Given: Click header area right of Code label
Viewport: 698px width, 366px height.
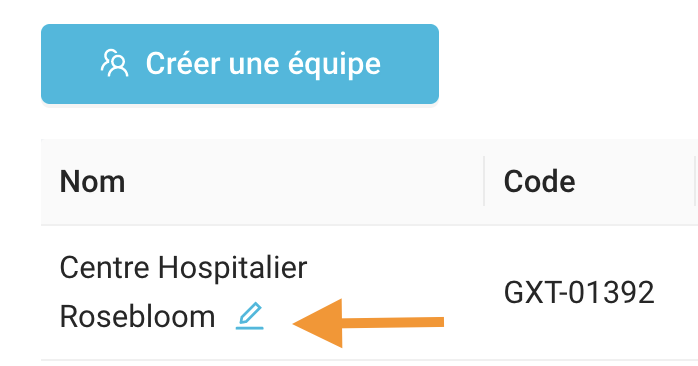Looking at the screenshot, I should click(x=632, y=181).
